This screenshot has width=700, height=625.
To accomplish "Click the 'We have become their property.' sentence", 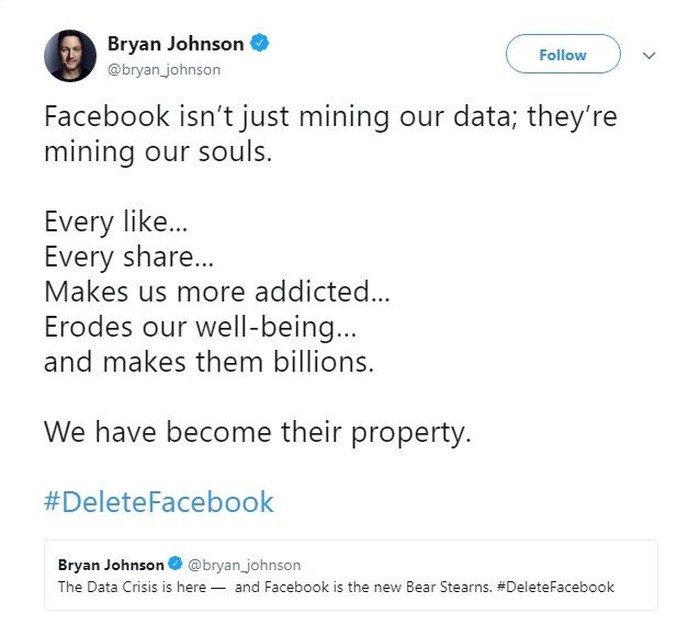I will (257, 432).
